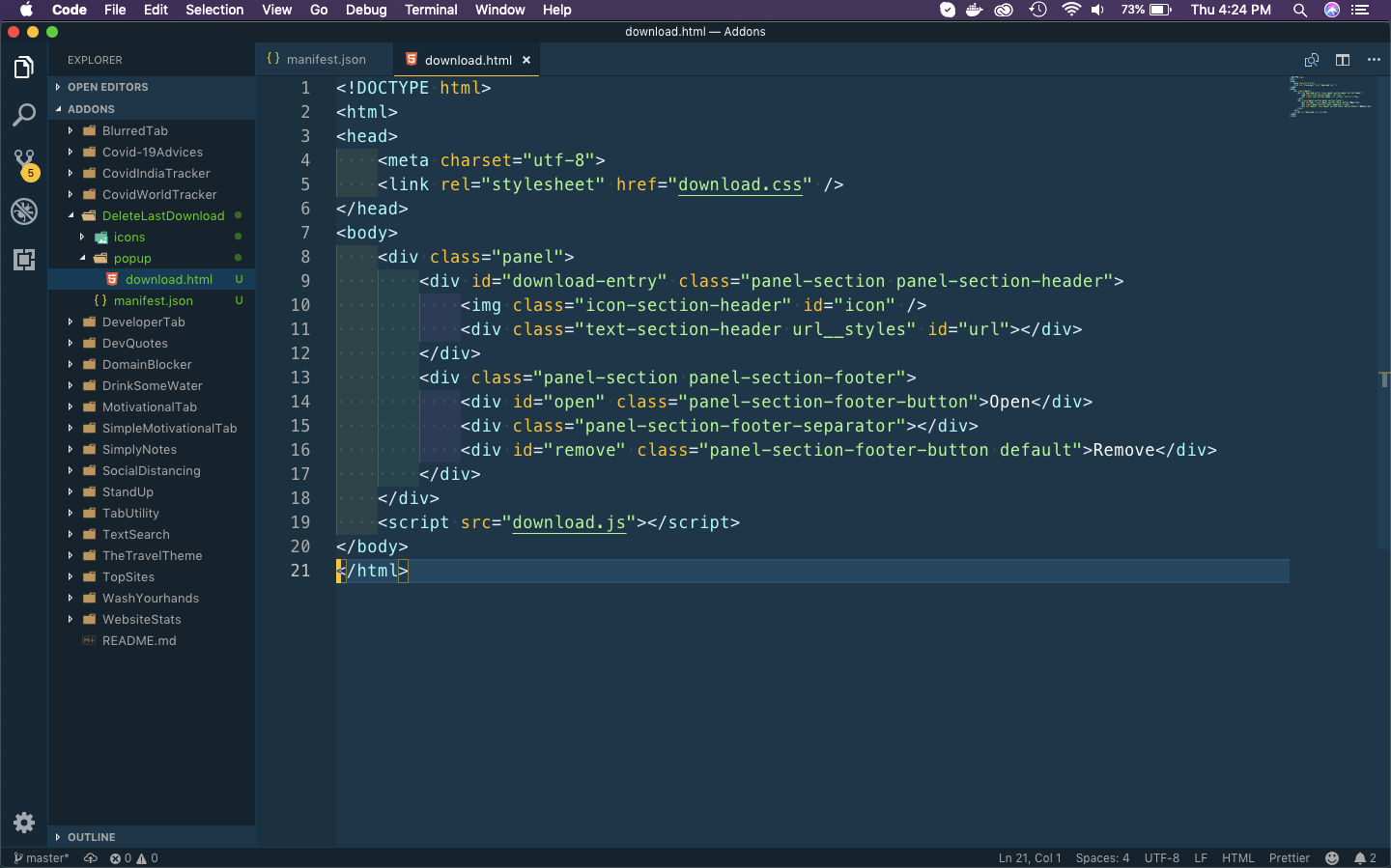Select the DomainBlocker folder
The image size is (1391, 868).
click(152, 364)
